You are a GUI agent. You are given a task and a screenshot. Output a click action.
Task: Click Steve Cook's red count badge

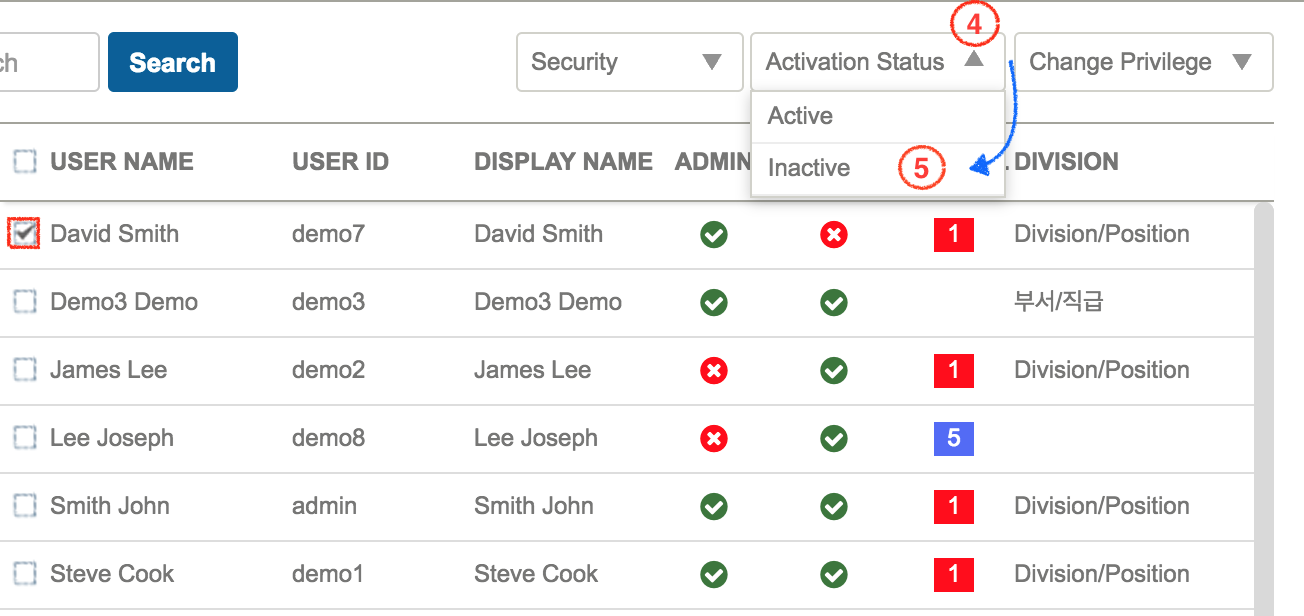click(953, 574)
